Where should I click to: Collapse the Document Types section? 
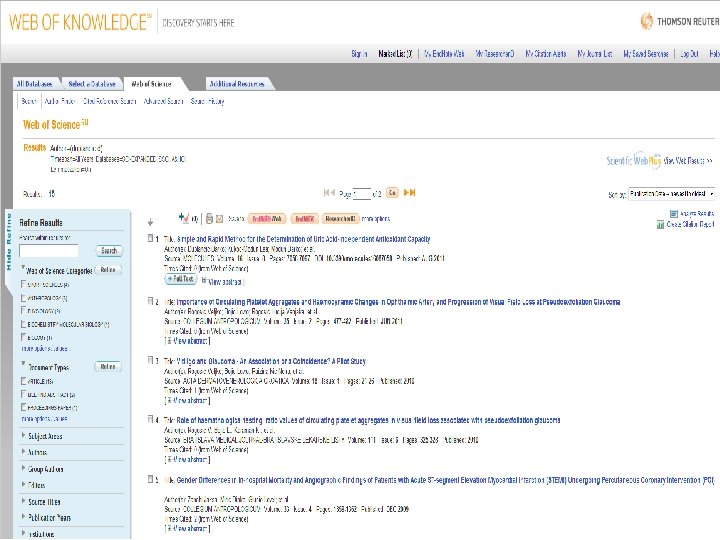tap(23, 363)
